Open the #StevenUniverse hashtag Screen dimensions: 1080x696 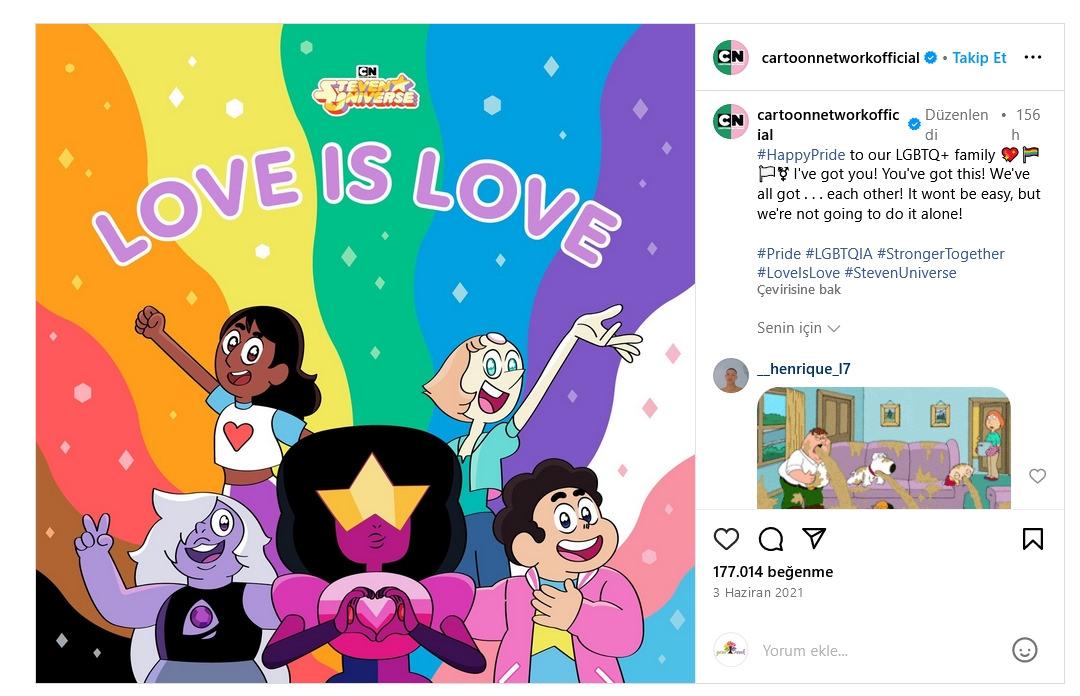(x=900, y=273)
